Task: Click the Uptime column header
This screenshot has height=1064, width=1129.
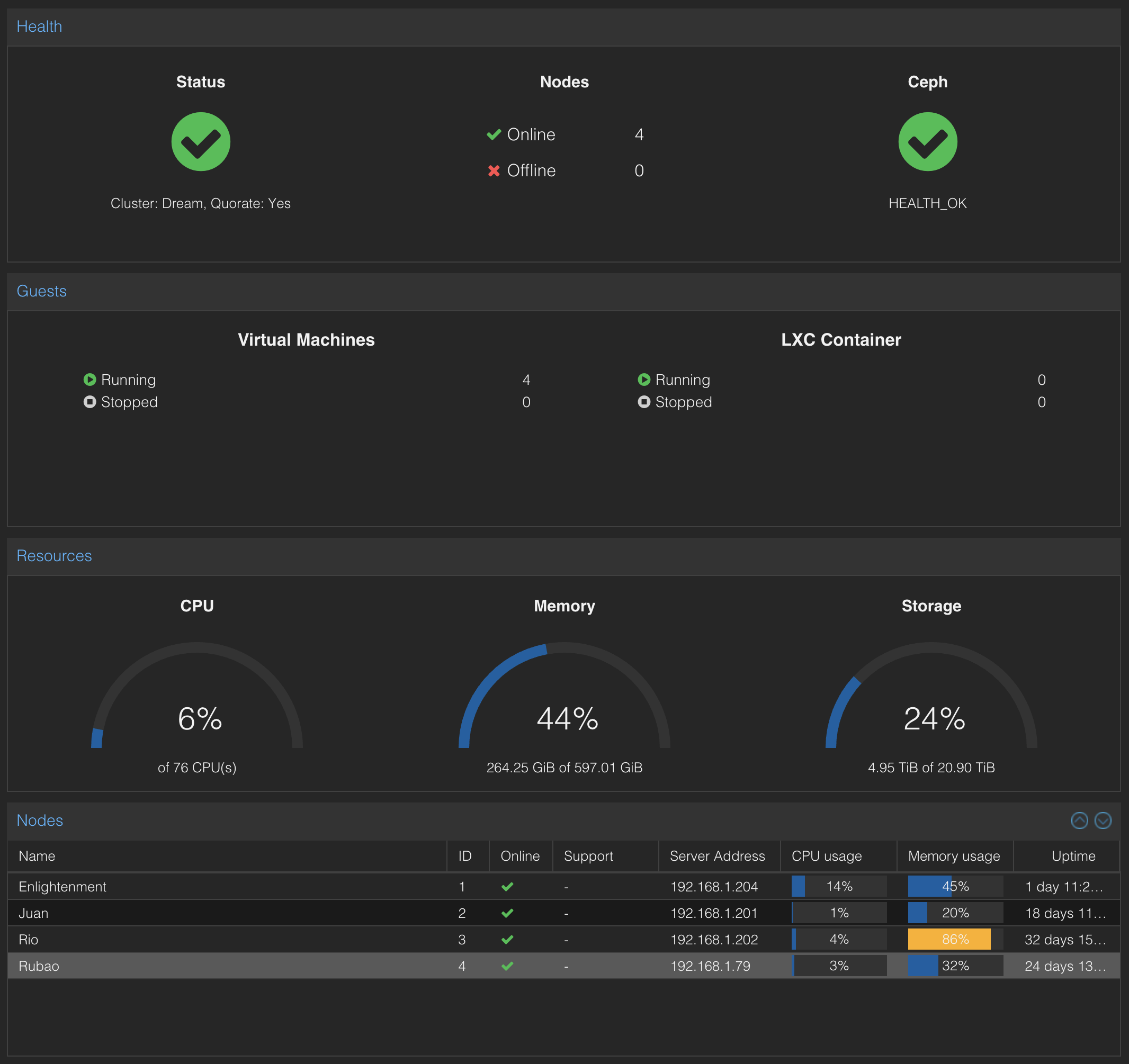Action: [x=1073, y=855]
